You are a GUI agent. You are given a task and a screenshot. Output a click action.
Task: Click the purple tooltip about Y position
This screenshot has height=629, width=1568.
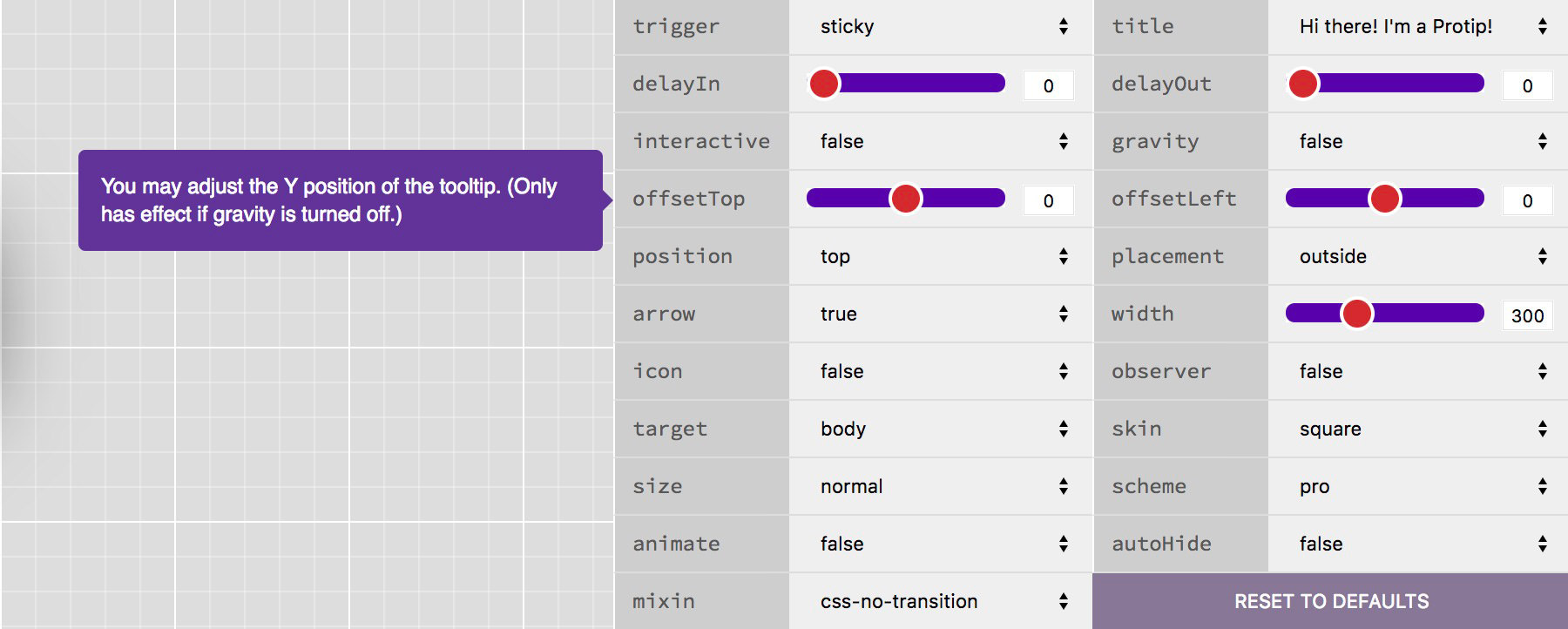point(340,200)
